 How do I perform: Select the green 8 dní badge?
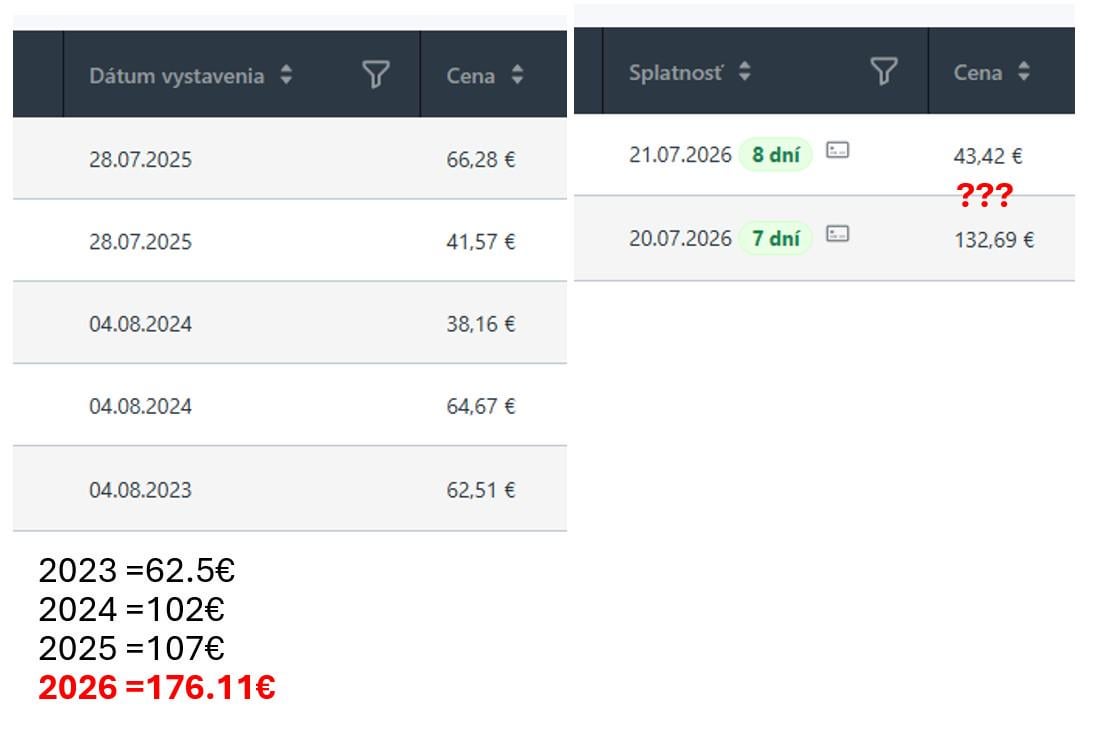tap(776, 154)
